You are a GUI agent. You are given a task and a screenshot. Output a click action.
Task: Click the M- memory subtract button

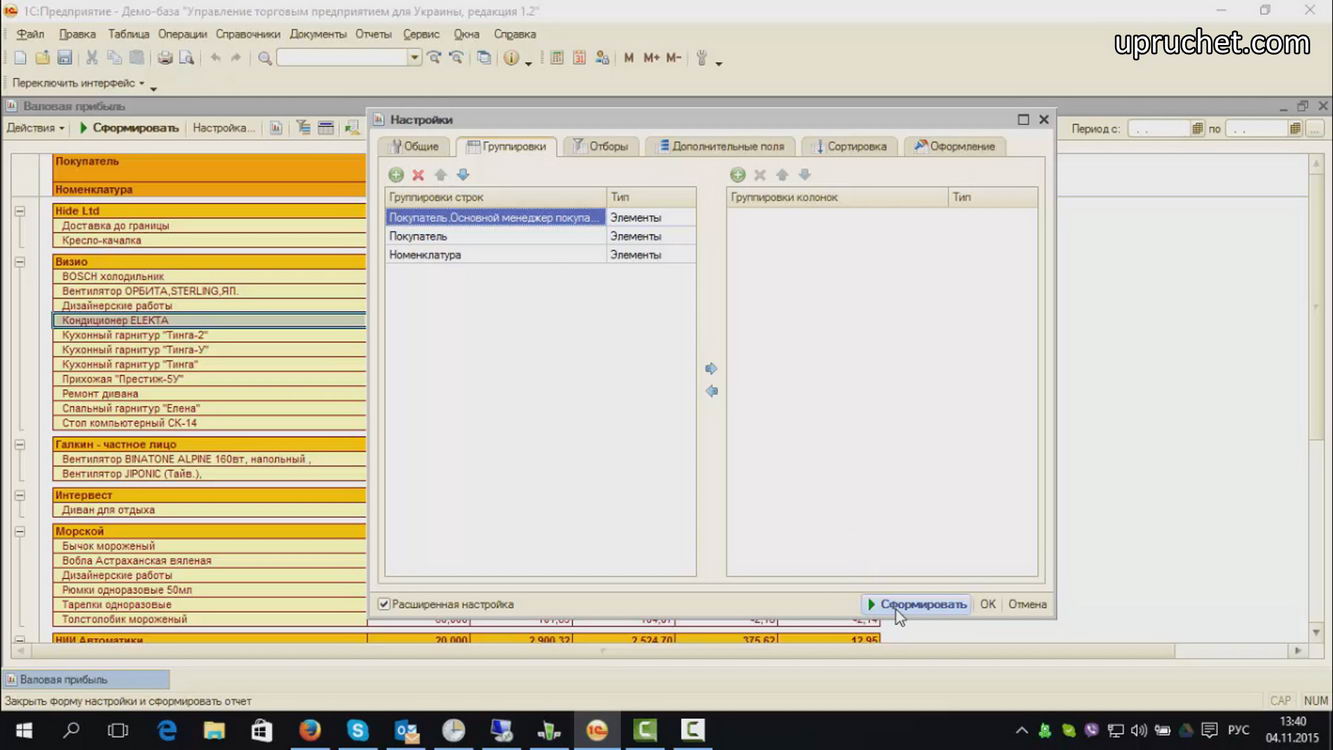(x=674, y=58)
